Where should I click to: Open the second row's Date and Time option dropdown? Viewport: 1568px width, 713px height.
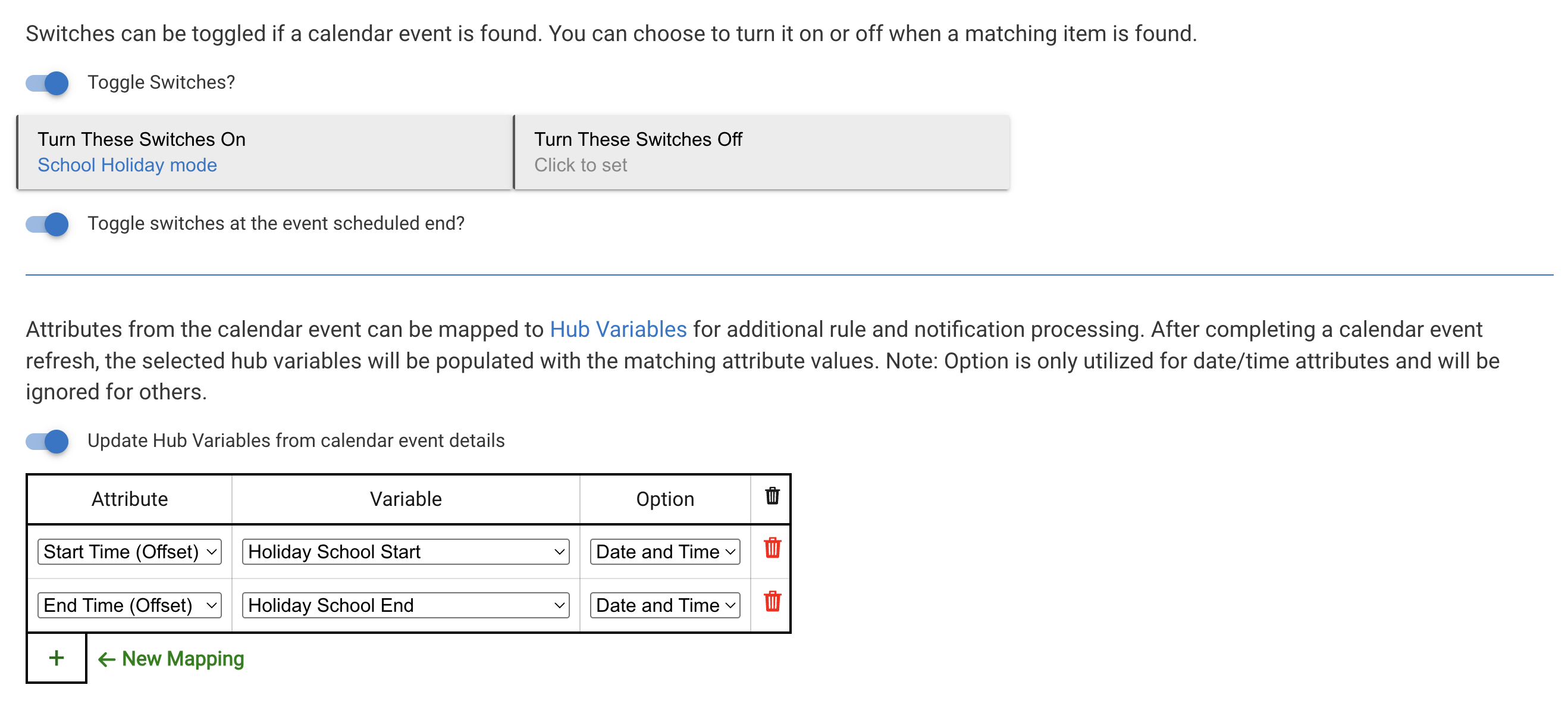(664, 605)
